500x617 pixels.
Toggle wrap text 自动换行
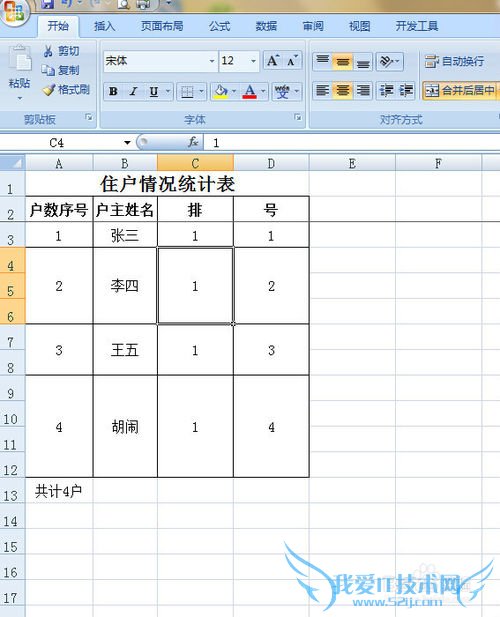[x=454, y=61]
